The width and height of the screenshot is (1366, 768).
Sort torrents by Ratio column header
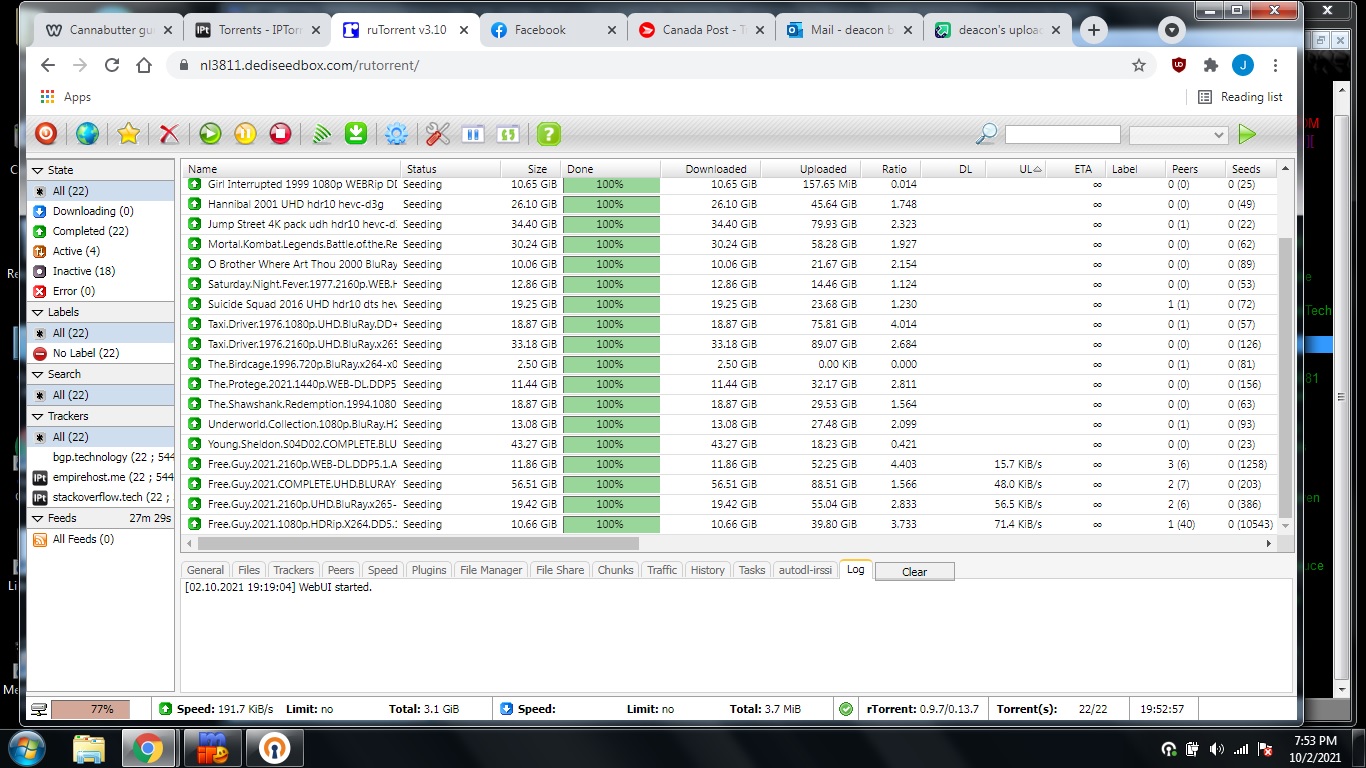890,169
